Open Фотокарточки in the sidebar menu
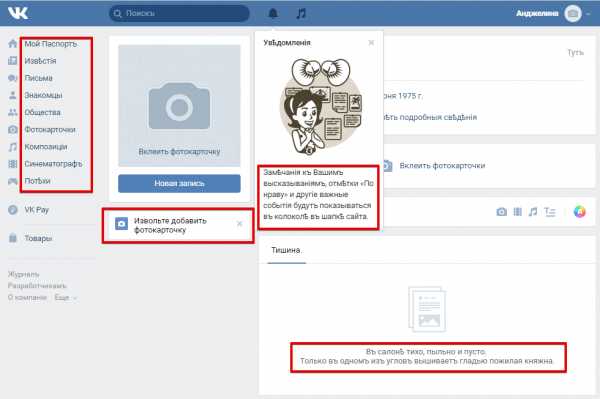 click(x=50, y=129)
